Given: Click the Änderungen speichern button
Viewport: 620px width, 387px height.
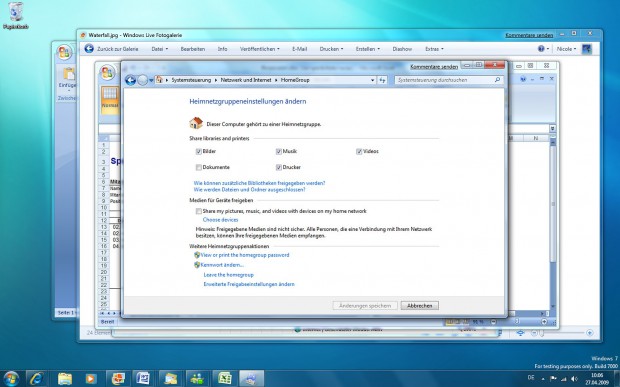Looking at the screenshot, I should [365, 306].
